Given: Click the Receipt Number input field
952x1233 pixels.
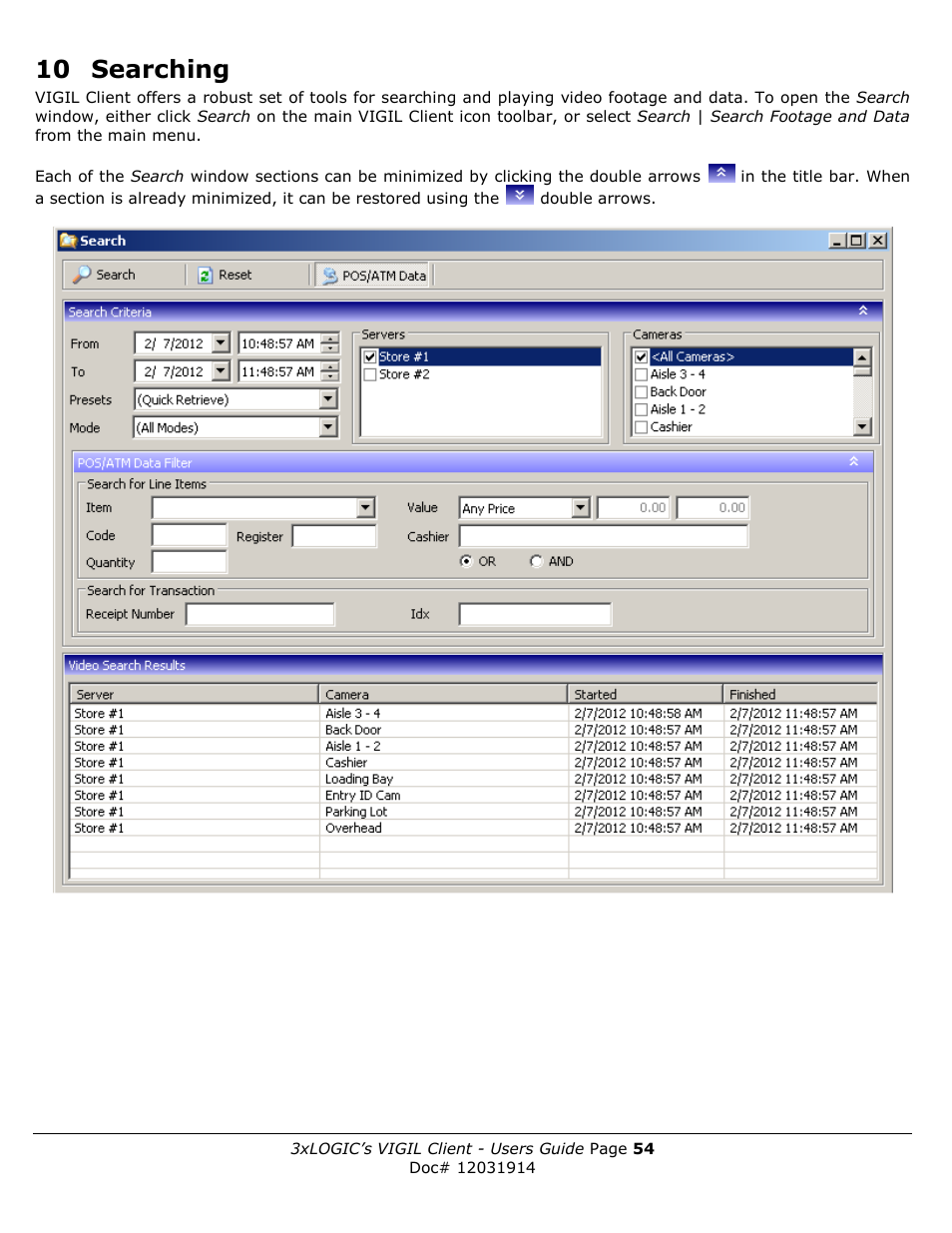Looking at the screenshot, I should (x=260, y=614).
